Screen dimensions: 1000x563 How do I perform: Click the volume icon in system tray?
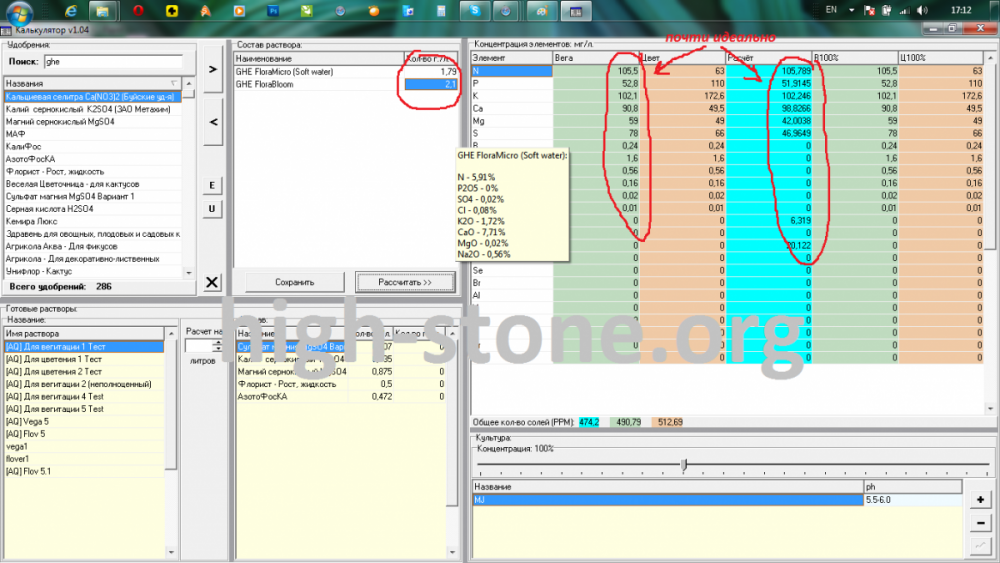pyautogui.click(x=922, y=10)
